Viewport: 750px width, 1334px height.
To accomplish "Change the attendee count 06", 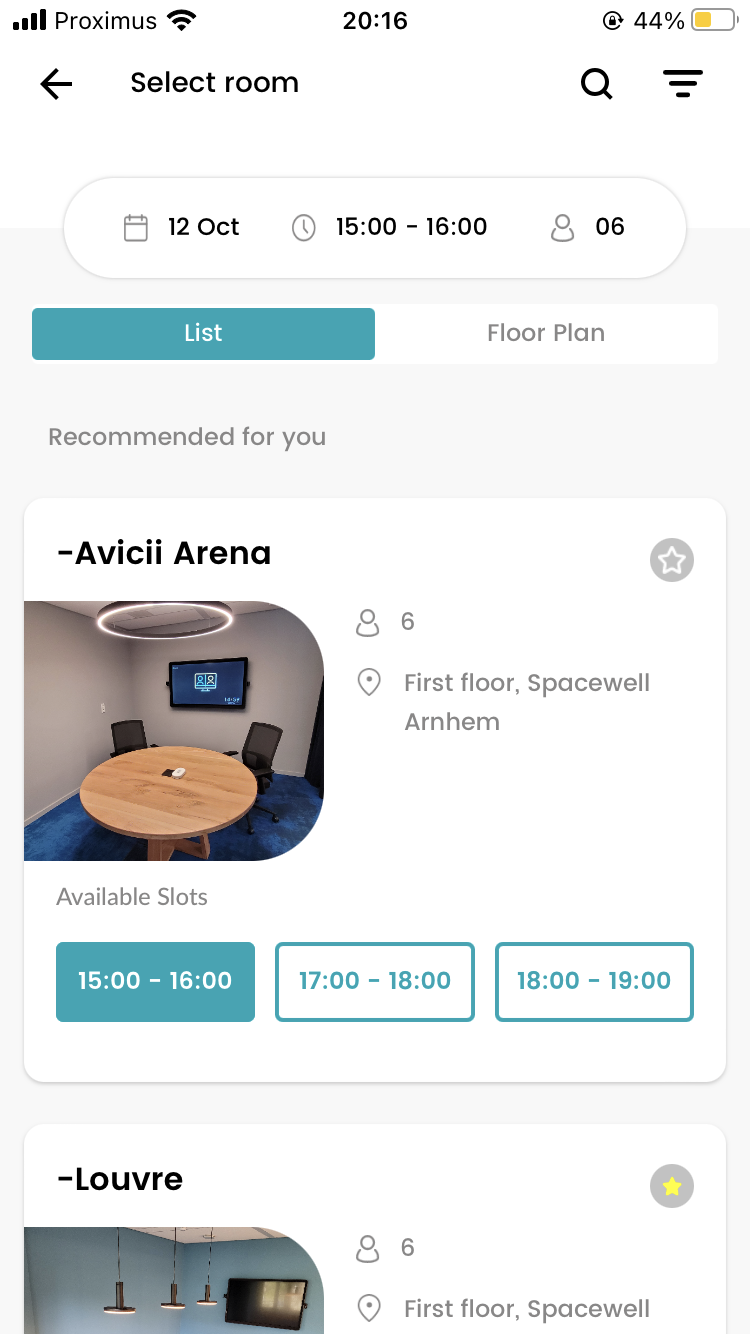I will coord(610,228).
